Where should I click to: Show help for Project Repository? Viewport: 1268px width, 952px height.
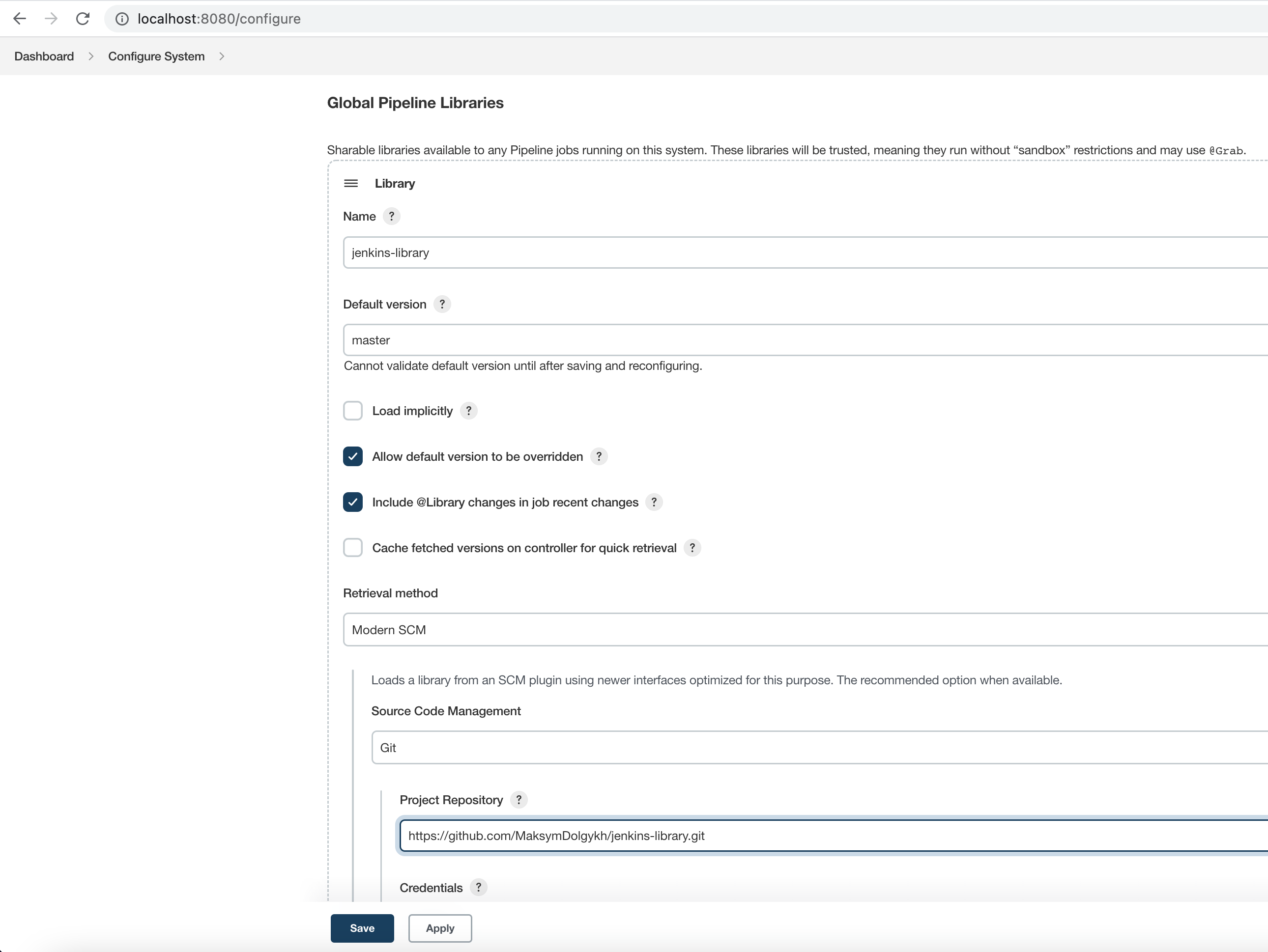point(519,800)
